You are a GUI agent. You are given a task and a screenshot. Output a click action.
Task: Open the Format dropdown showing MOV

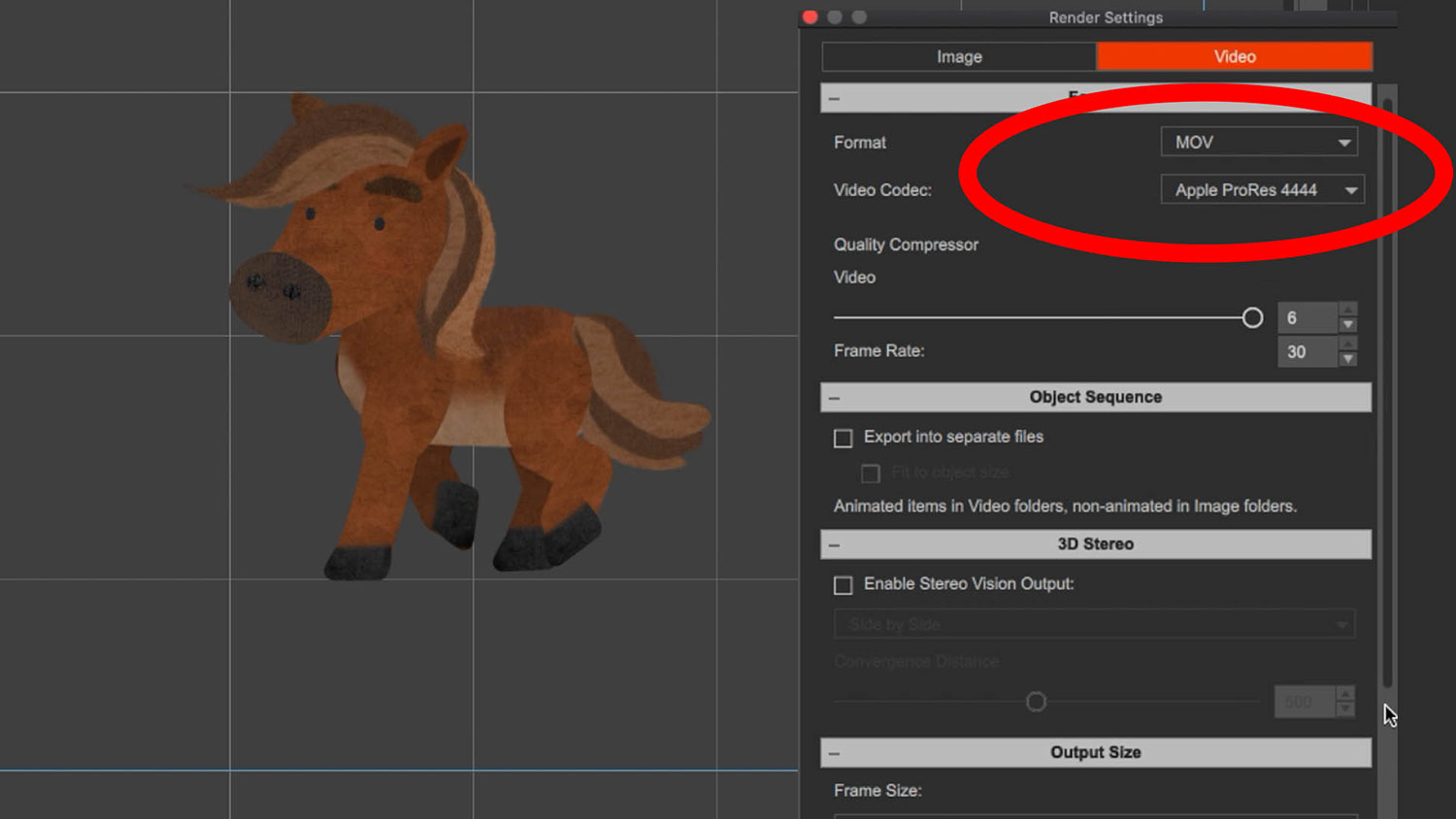[x=1259, y=143]
